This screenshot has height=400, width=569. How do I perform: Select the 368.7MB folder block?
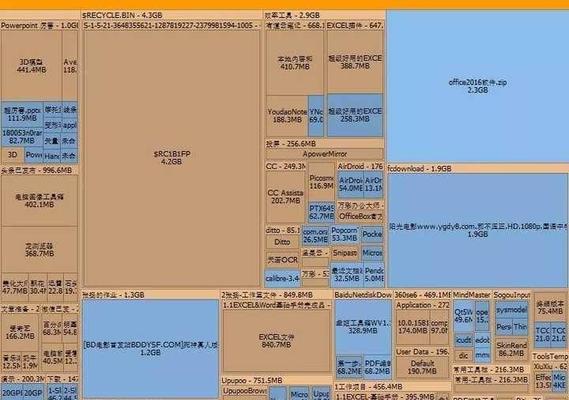39,250
